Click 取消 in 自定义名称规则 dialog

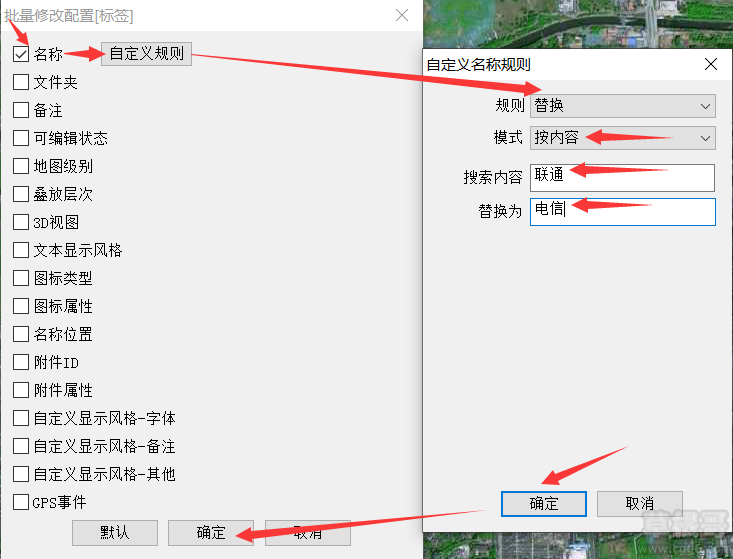(x=640, y=504)
